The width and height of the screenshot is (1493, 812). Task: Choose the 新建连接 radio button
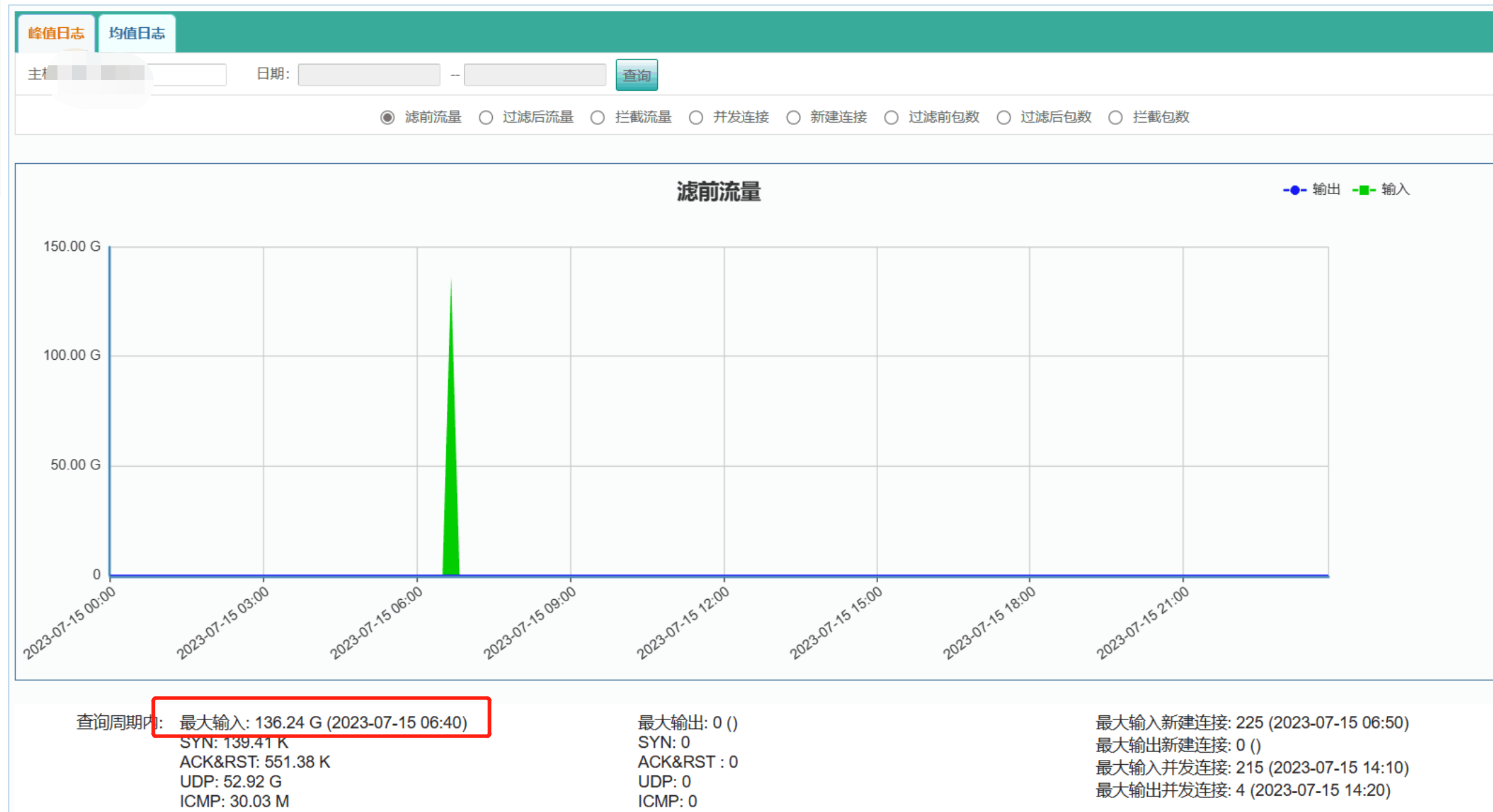coord(793,117)
